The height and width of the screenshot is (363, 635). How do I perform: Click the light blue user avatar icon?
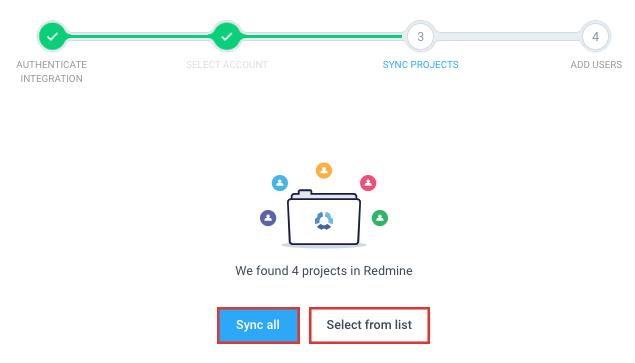click(280, 183)
